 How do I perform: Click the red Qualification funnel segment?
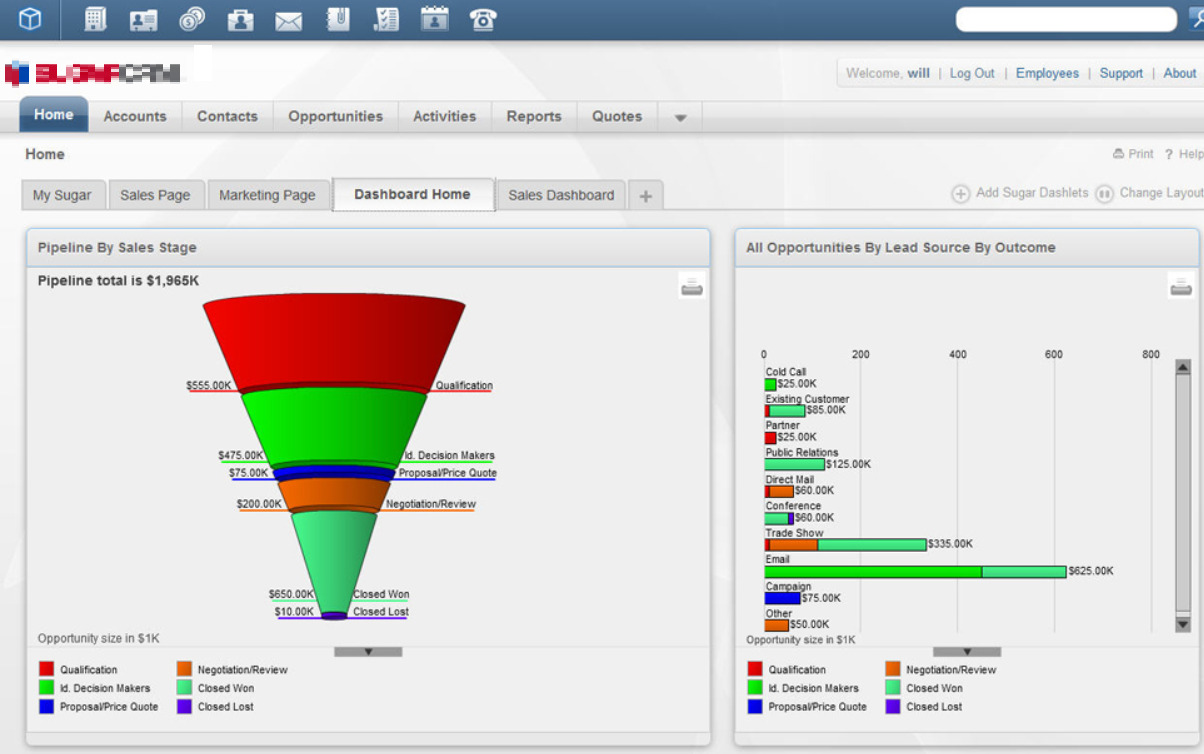pos(334,340)
